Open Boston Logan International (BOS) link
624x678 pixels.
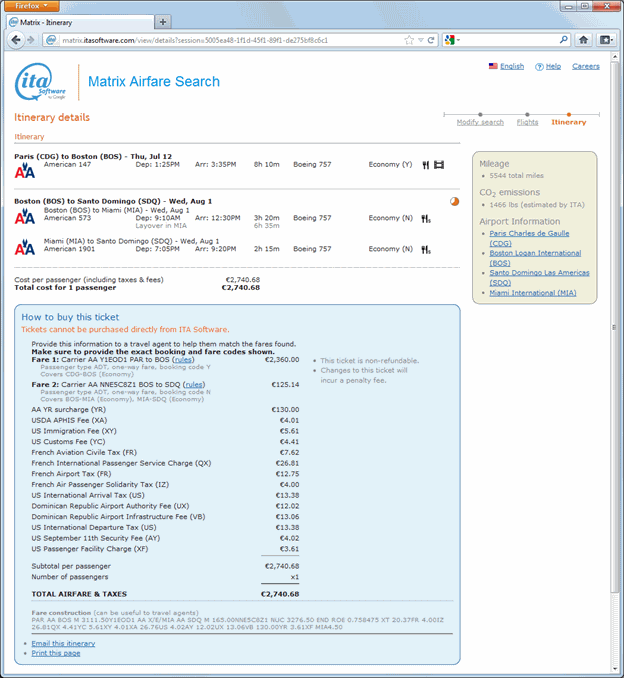(x=535, y=258)
